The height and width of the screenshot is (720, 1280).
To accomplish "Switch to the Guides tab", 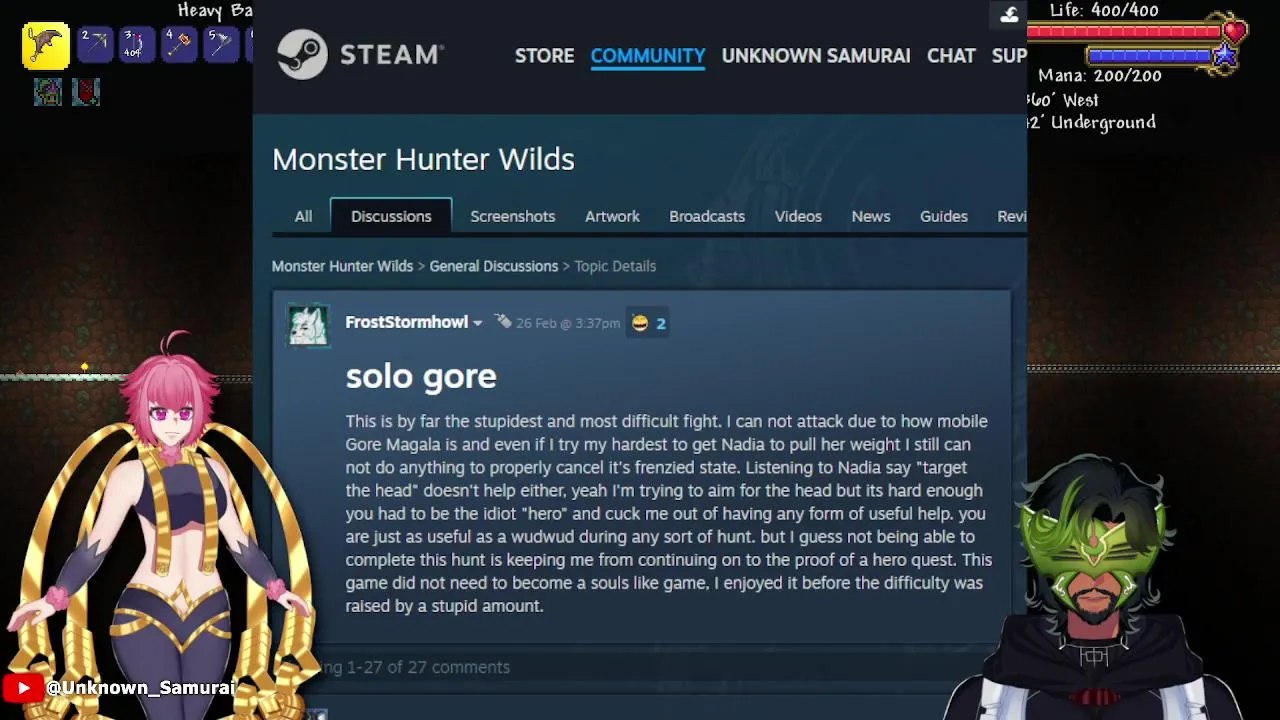I will click(x=944, y=216).
